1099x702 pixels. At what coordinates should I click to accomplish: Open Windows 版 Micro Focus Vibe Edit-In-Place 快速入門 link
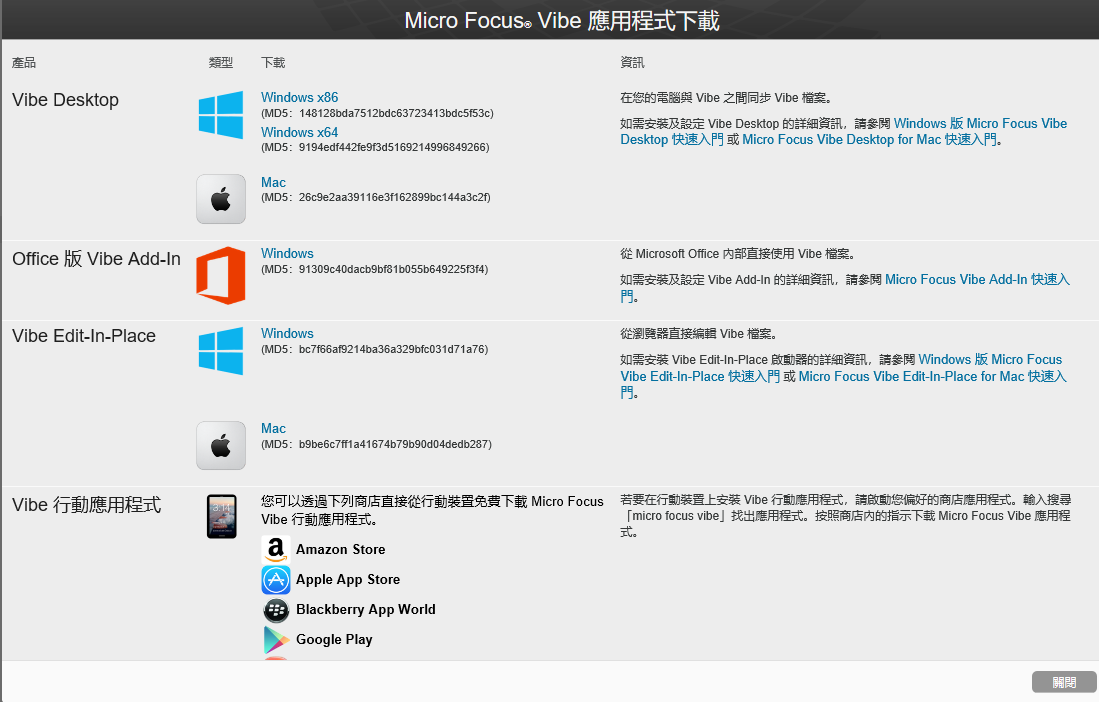(990, 359)
